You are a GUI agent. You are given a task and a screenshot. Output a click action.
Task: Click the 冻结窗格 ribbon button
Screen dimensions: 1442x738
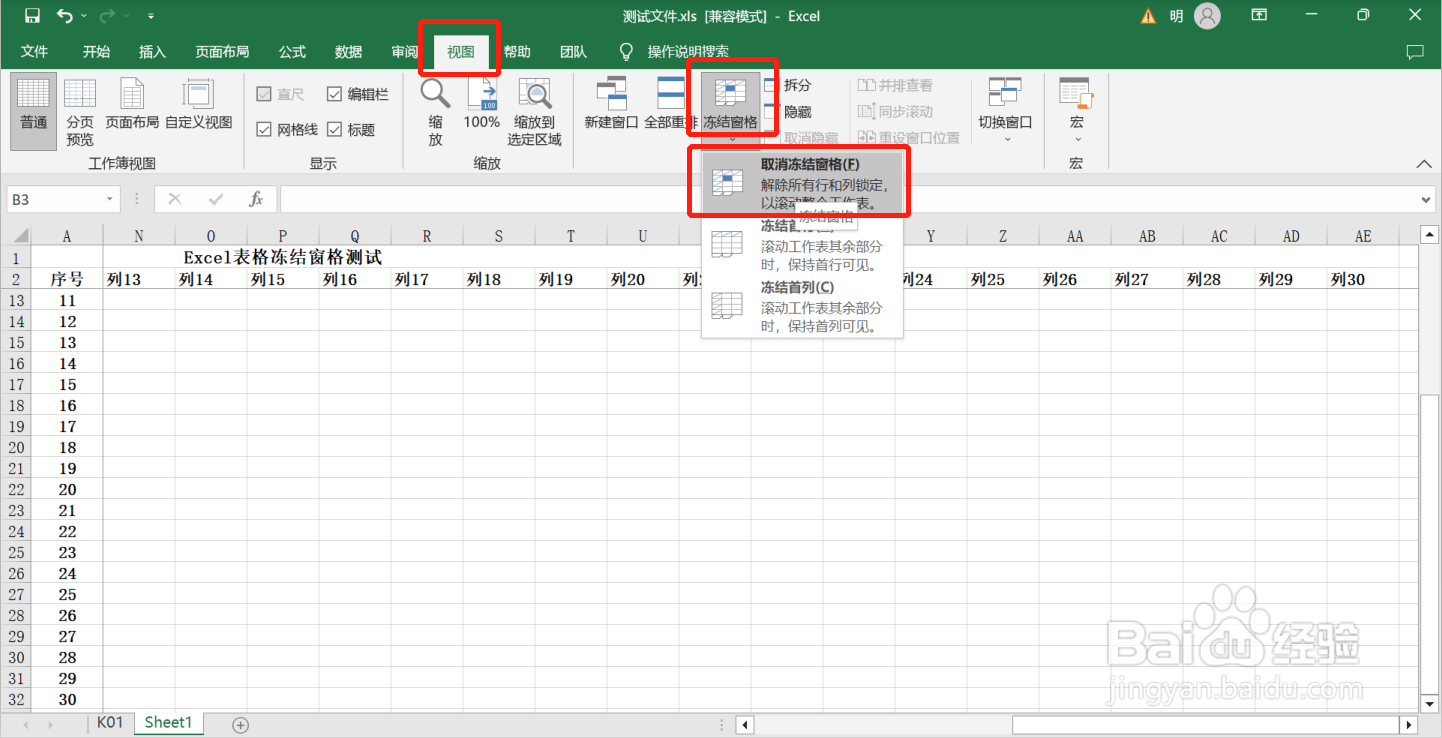pyautogui.click(x=730, y=108)
